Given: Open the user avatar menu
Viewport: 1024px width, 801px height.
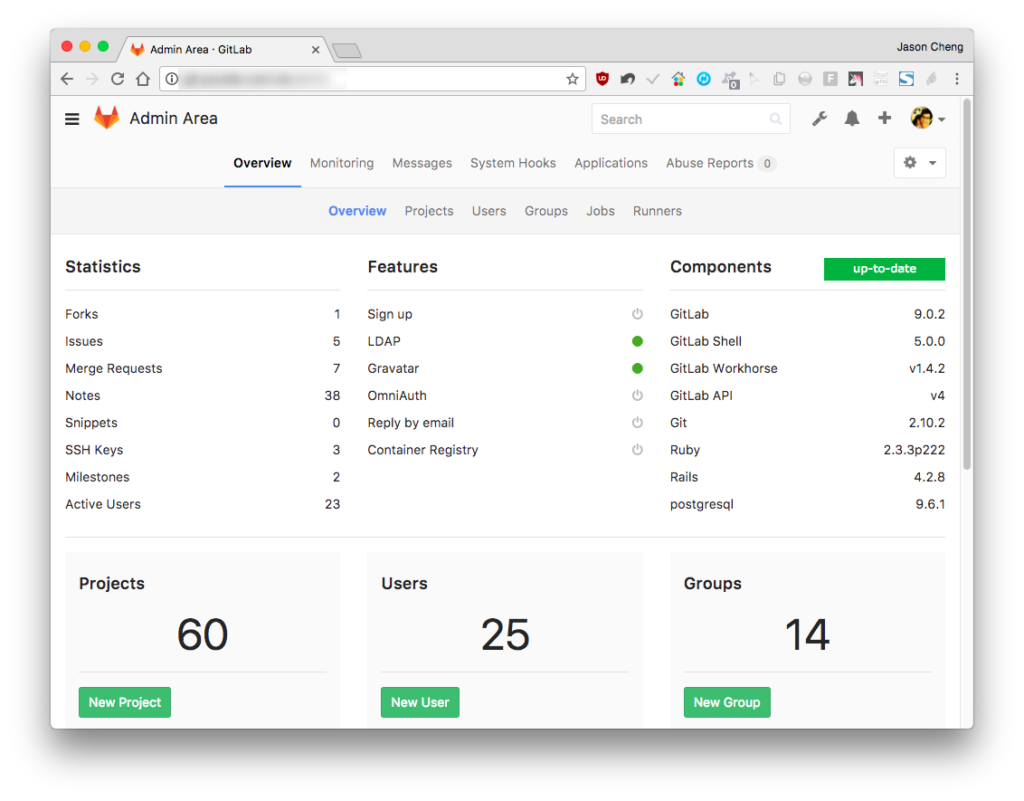Looking at the screenshot, I should point(927,118).
